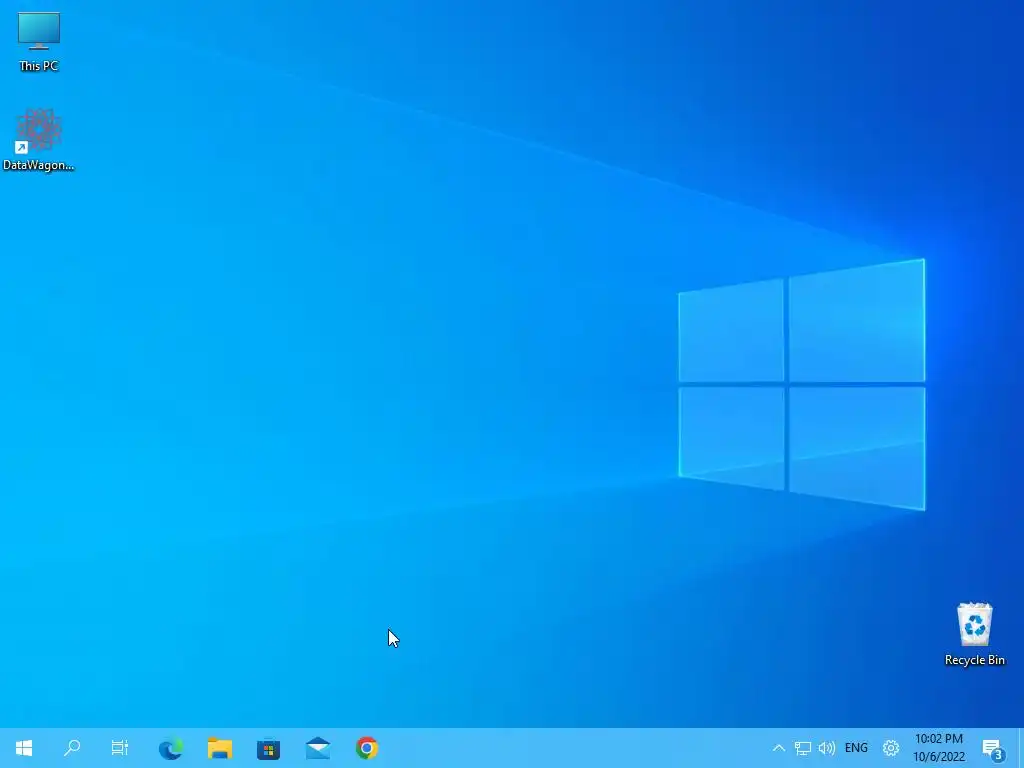This screenshot has height=768, width=1024.
Task: Select the Recycle Bin icon
Action: [x=974, y=634]
